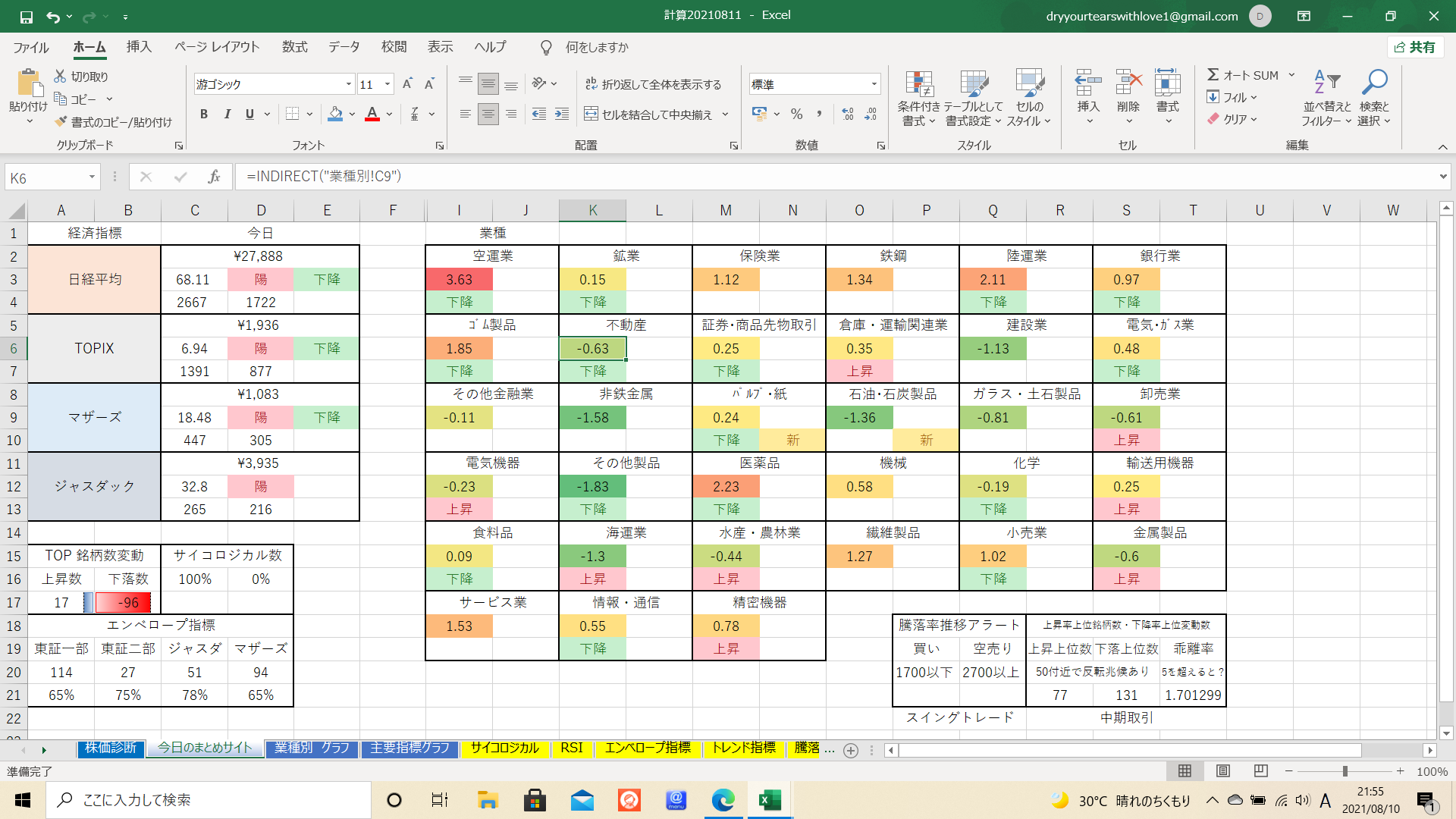Open the 数式 ribbon tab
Screen dimensions: 1456x819
point(294,47)
